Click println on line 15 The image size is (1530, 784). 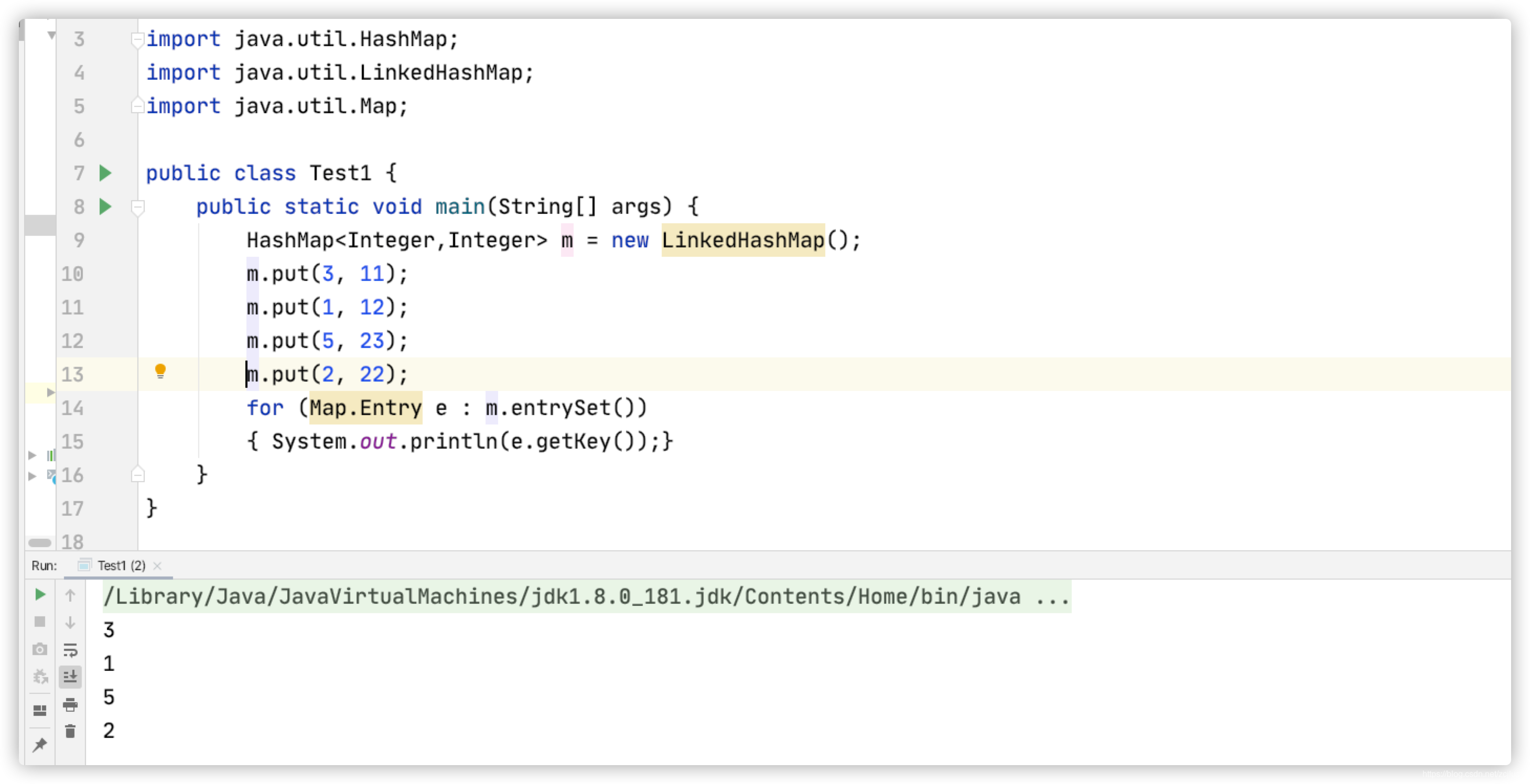[x=454, y=442]
